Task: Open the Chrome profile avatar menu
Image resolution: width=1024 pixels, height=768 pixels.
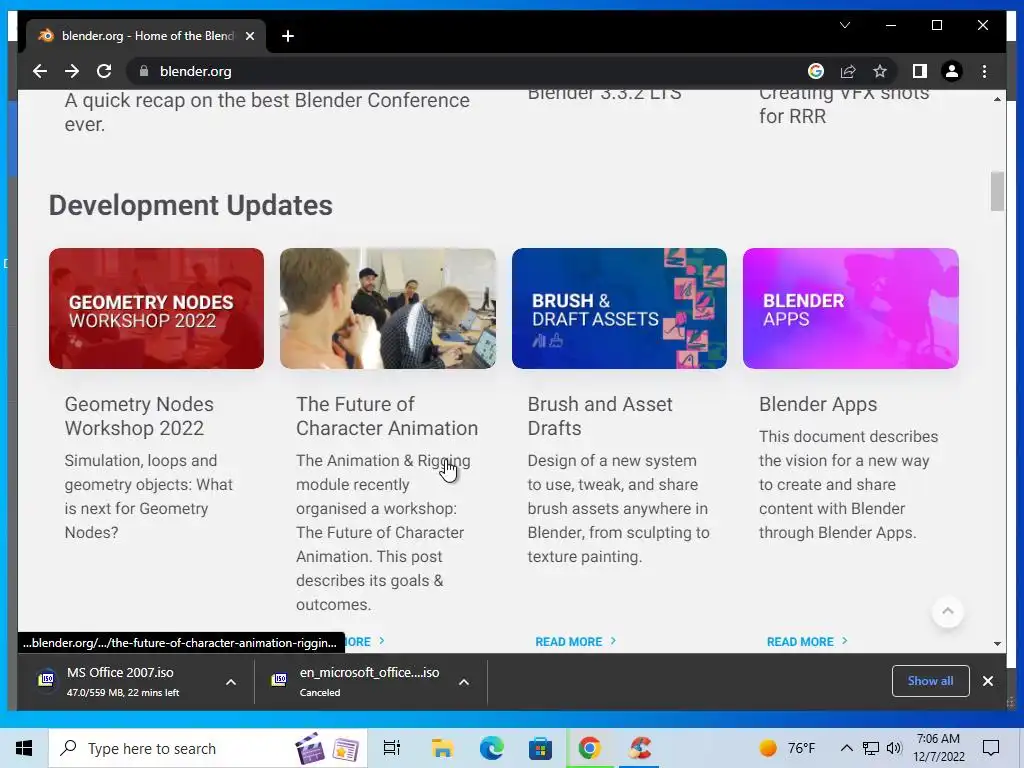Action: [952, 71]
